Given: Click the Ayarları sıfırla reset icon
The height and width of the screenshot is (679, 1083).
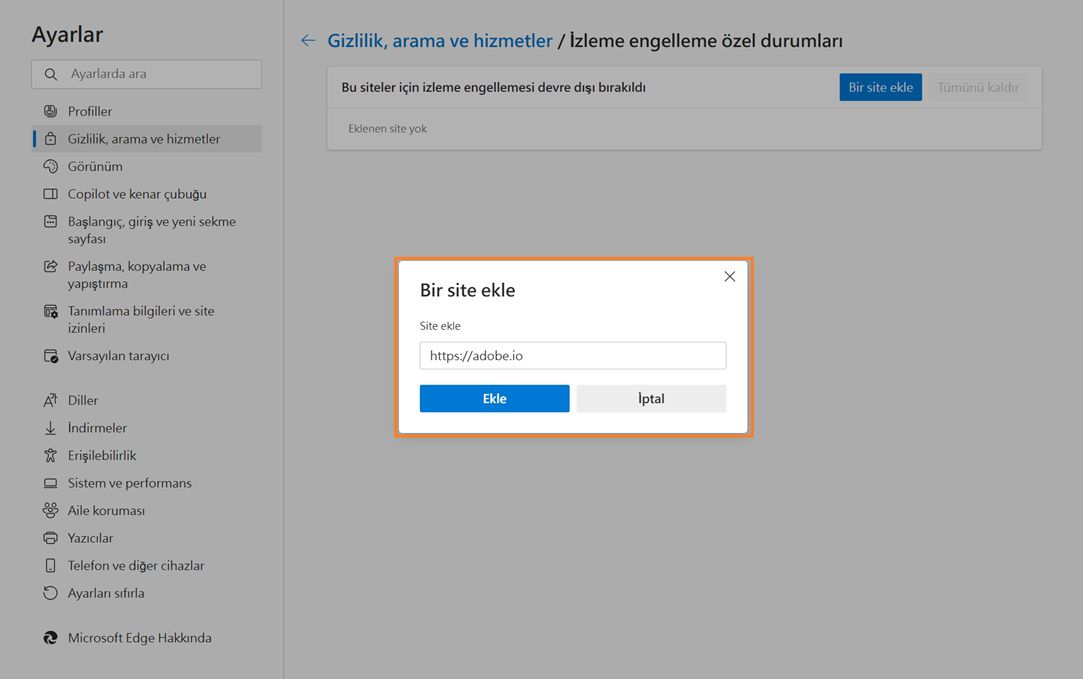Looking at the screenshot, I should [51, 592].
